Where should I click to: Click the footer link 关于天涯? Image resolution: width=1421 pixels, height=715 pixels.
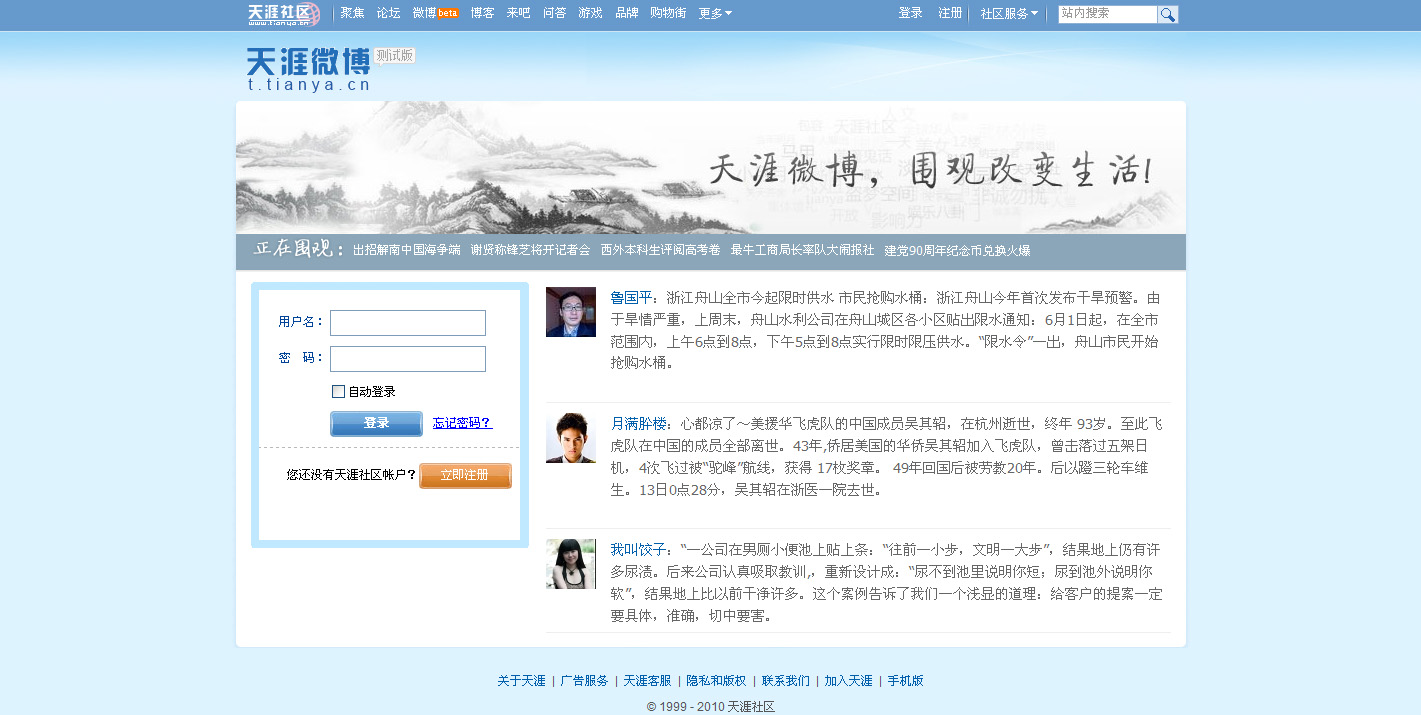[x=521, y=681]
